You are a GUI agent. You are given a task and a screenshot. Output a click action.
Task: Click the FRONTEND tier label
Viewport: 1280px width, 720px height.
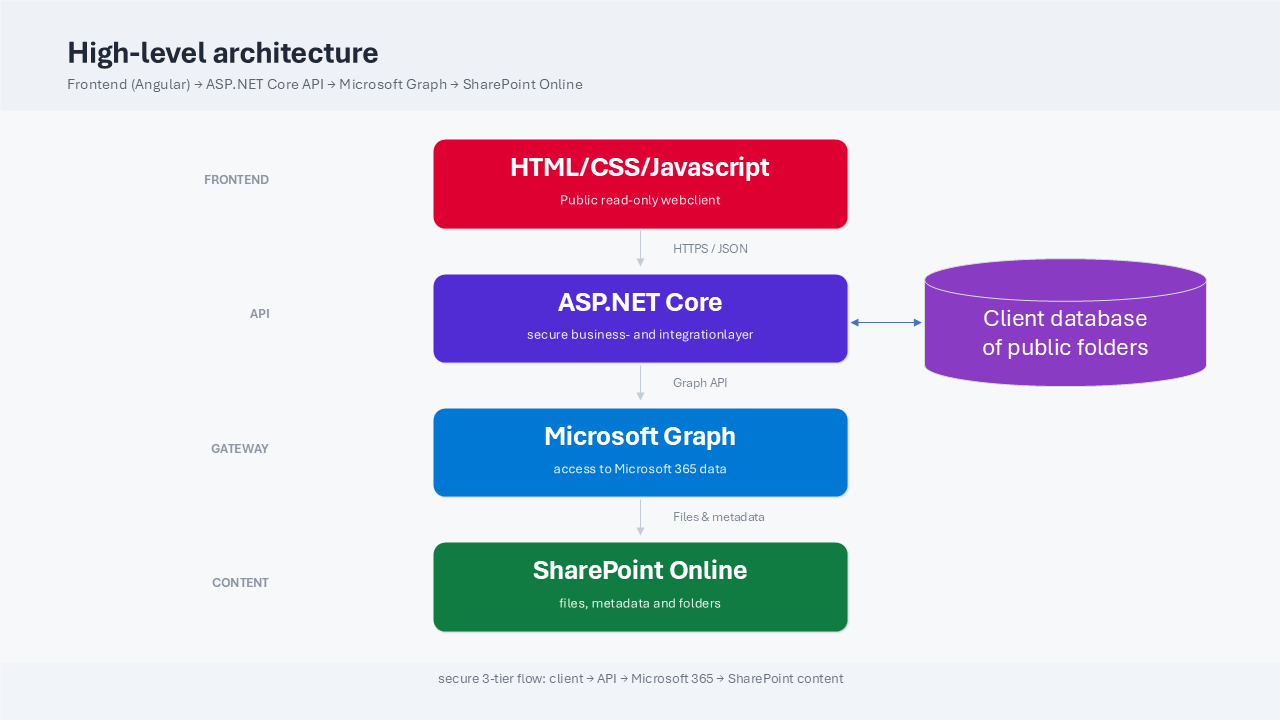tap(236, 180)
